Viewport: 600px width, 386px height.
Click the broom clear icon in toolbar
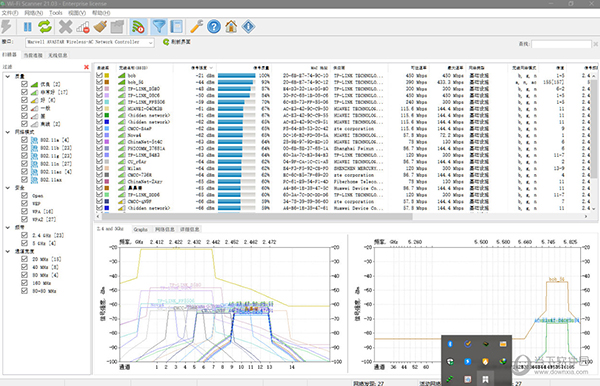(x=100, y=27)
